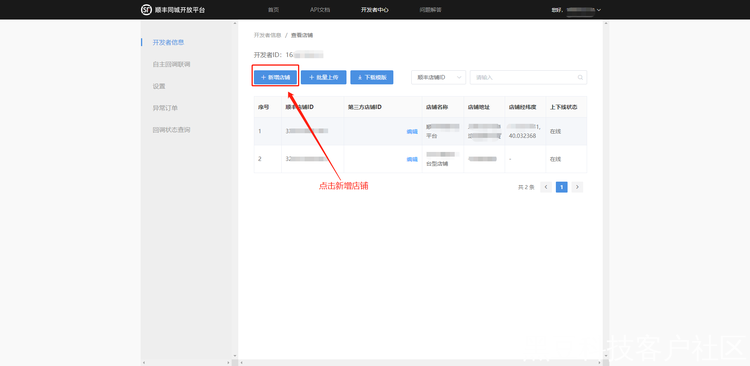This screenshot has height=366, width=750.
Task: Open 回调状态查询 in the left sidebar
Action: click(x=171, y=130)
